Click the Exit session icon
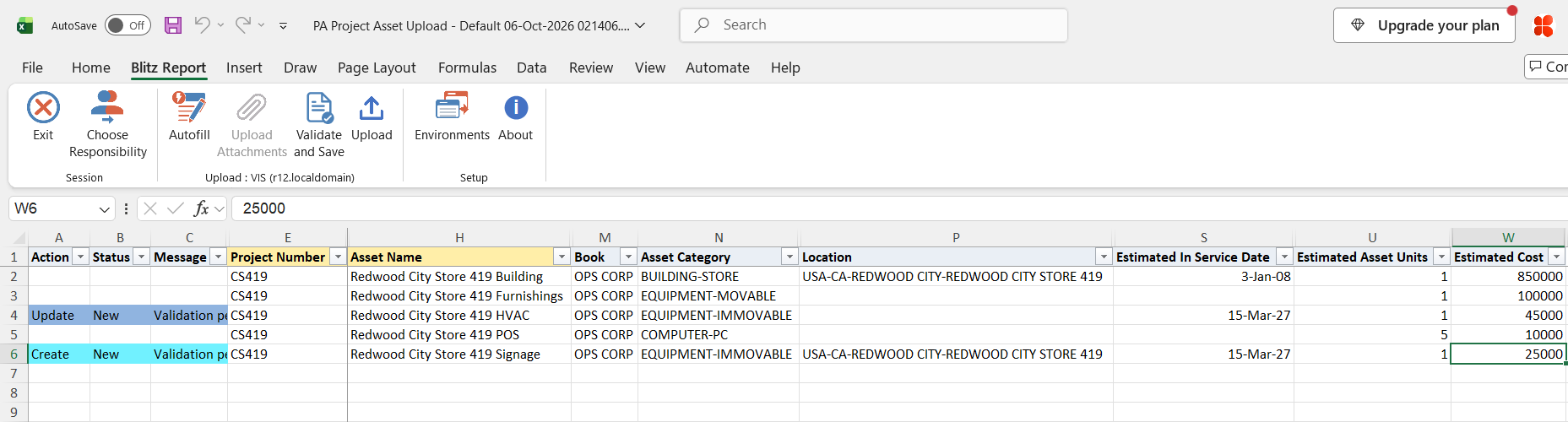This screenshot has height=422, width=1568. coord(43,108)
